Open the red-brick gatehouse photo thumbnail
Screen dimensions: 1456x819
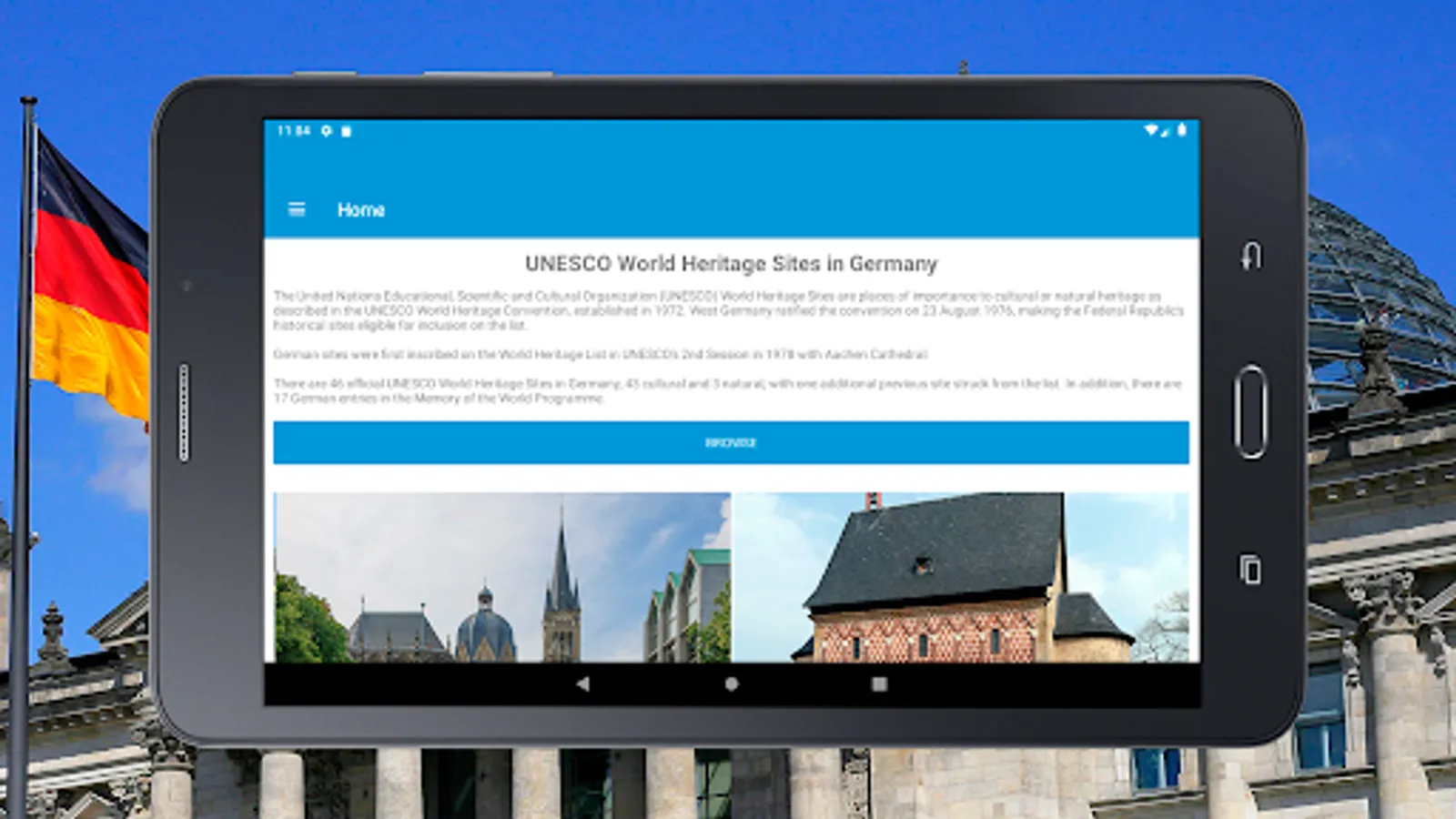pos(961,577)
